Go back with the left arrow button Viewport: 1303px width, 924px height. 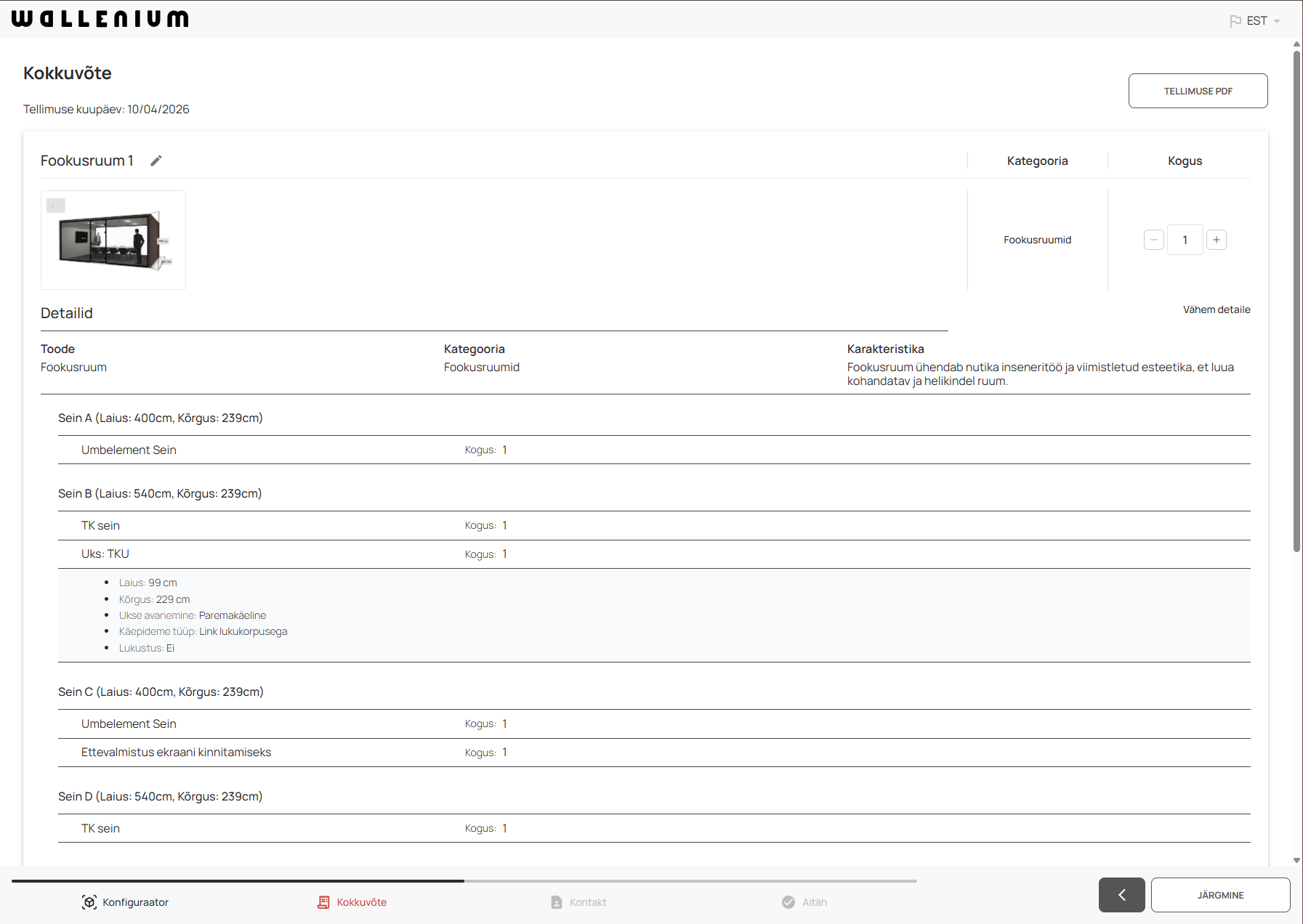click(1121, 895)
